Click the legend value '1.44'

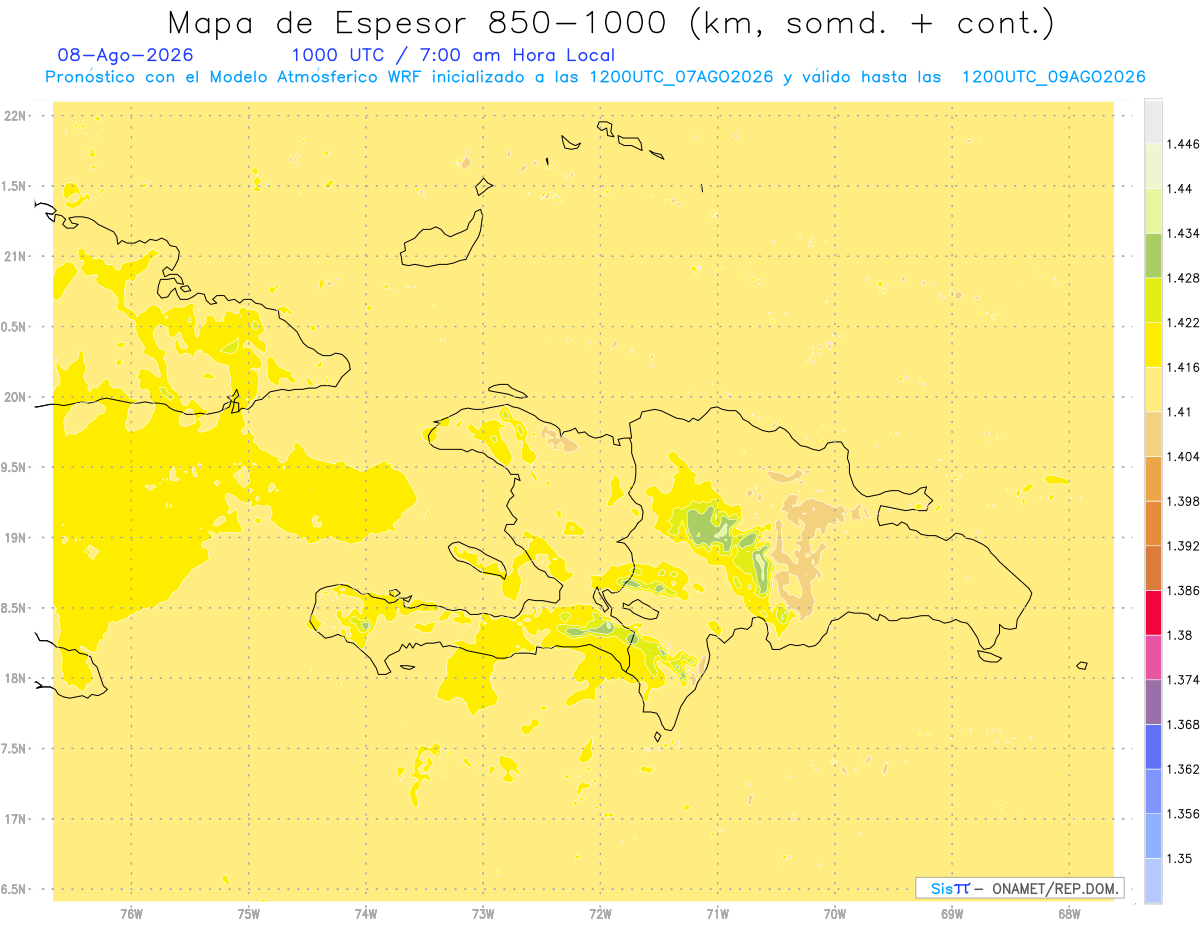coord(1180,189)
